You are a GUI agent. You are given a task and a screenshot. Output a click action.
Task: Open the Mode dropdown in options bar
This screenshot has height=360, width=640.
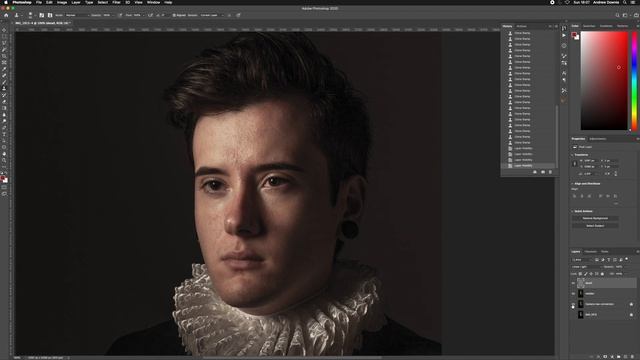pyautogui.click(x=77, y=15)
